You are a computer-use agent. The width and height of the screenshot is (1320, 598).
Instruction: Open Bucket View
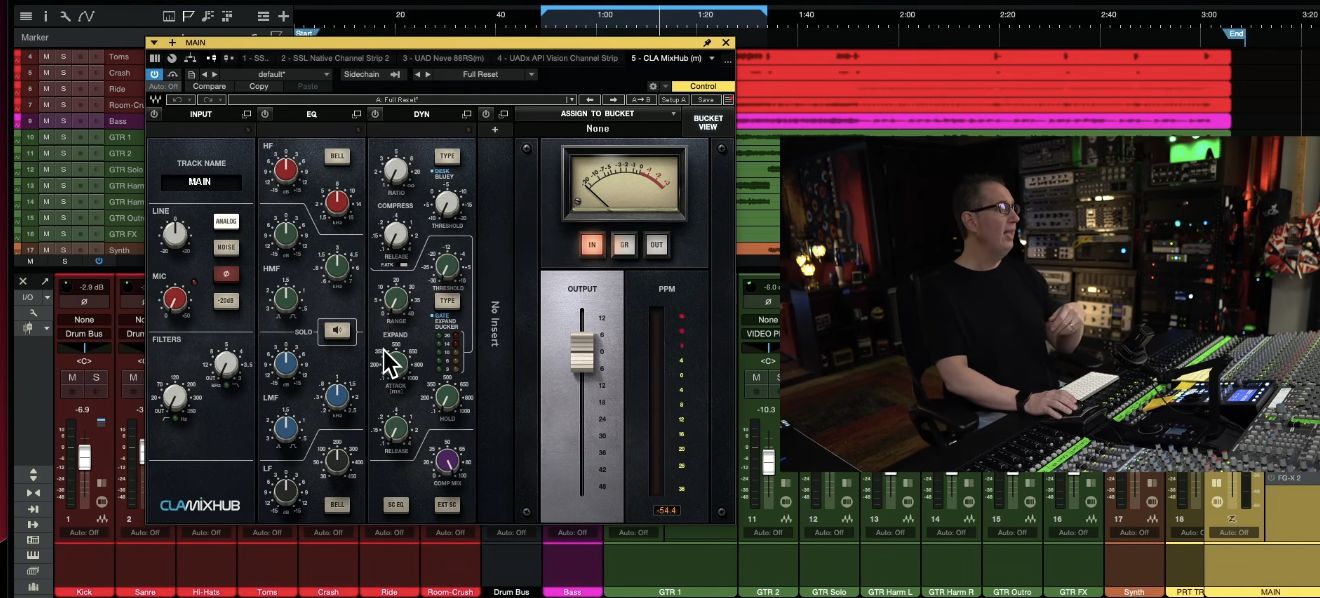707,123
